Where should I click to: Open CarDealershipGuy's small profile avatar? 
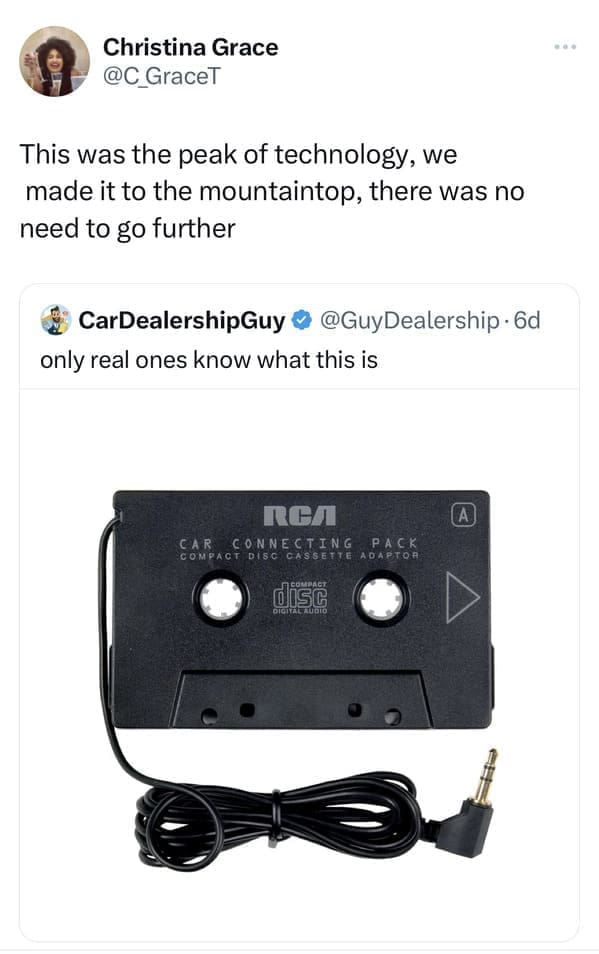pos(56,320)
